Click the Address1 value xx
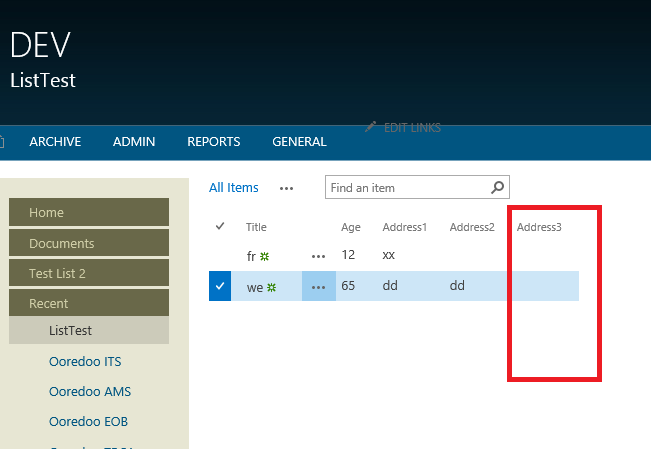 [x=388, y=255]
